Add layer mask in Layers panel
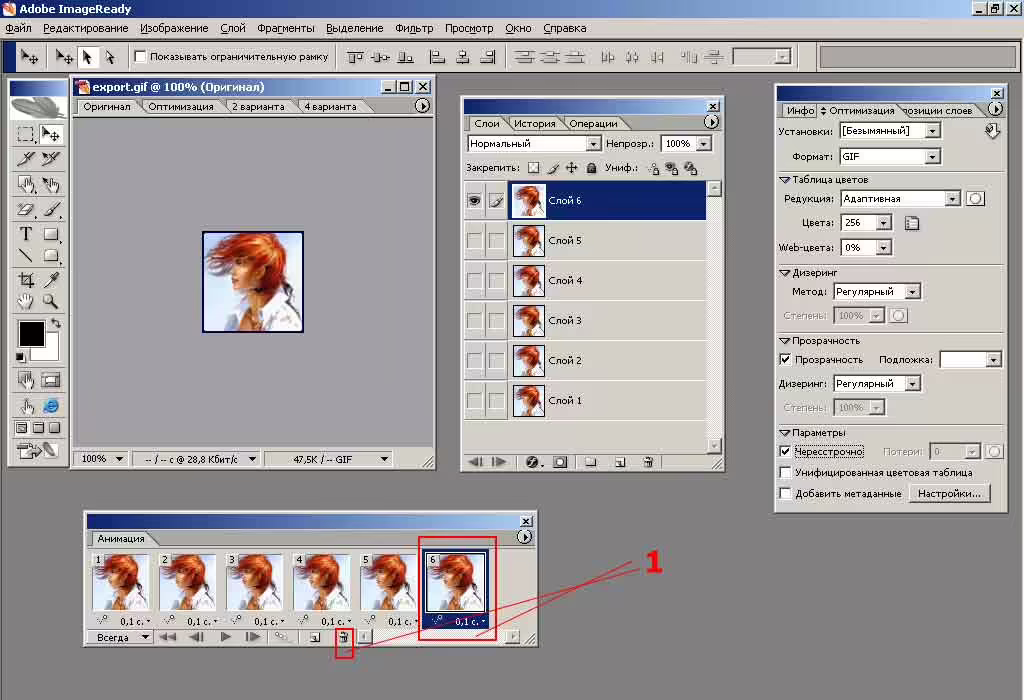The image size is (1024, 700). [560, 462]
